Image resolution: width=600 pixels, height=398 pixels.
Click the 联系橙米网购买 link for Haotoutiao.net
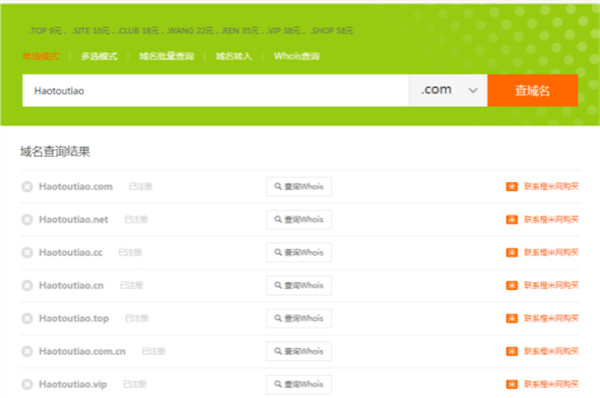coord(551,219)
